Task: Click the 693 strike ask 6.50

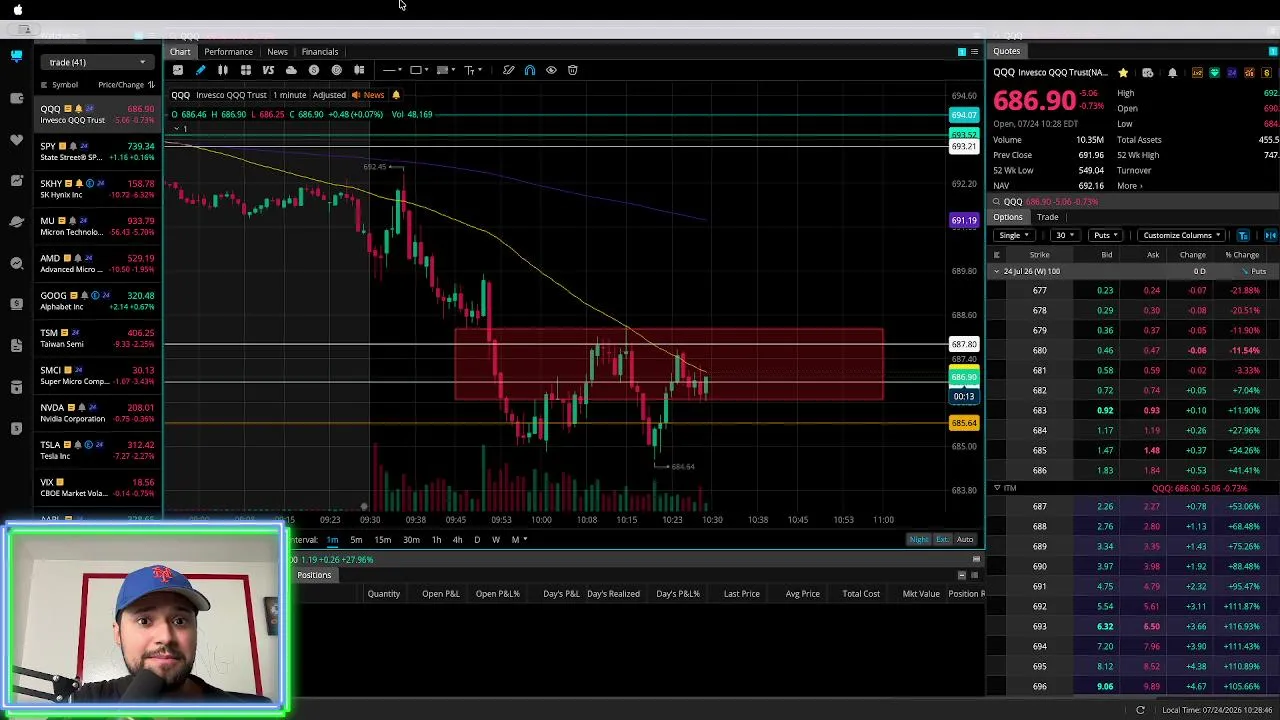Action: [x=1152, y=627]
